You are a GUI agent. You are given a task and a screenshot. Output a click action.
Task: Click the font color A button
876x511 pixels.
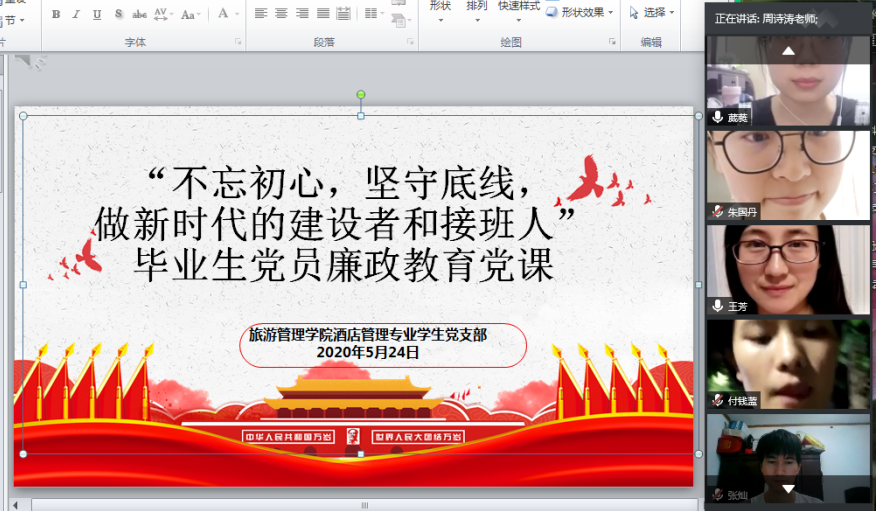click(x=222, y=14)
